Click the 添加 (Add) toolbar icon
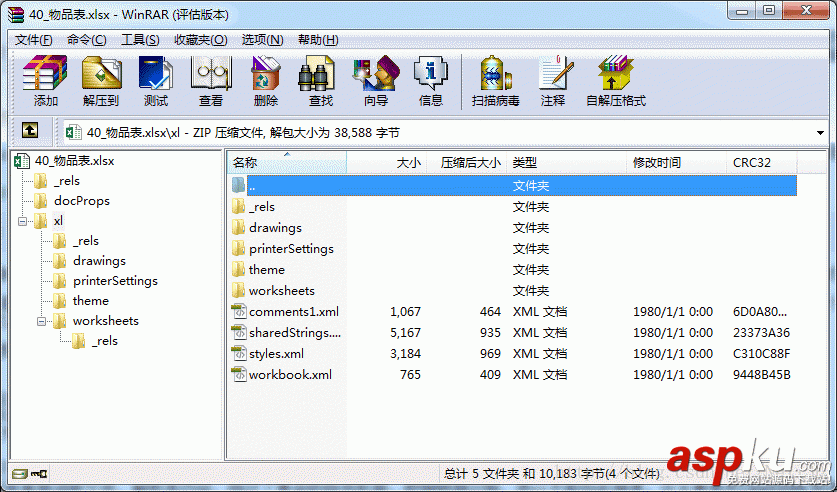 [45, 73]
